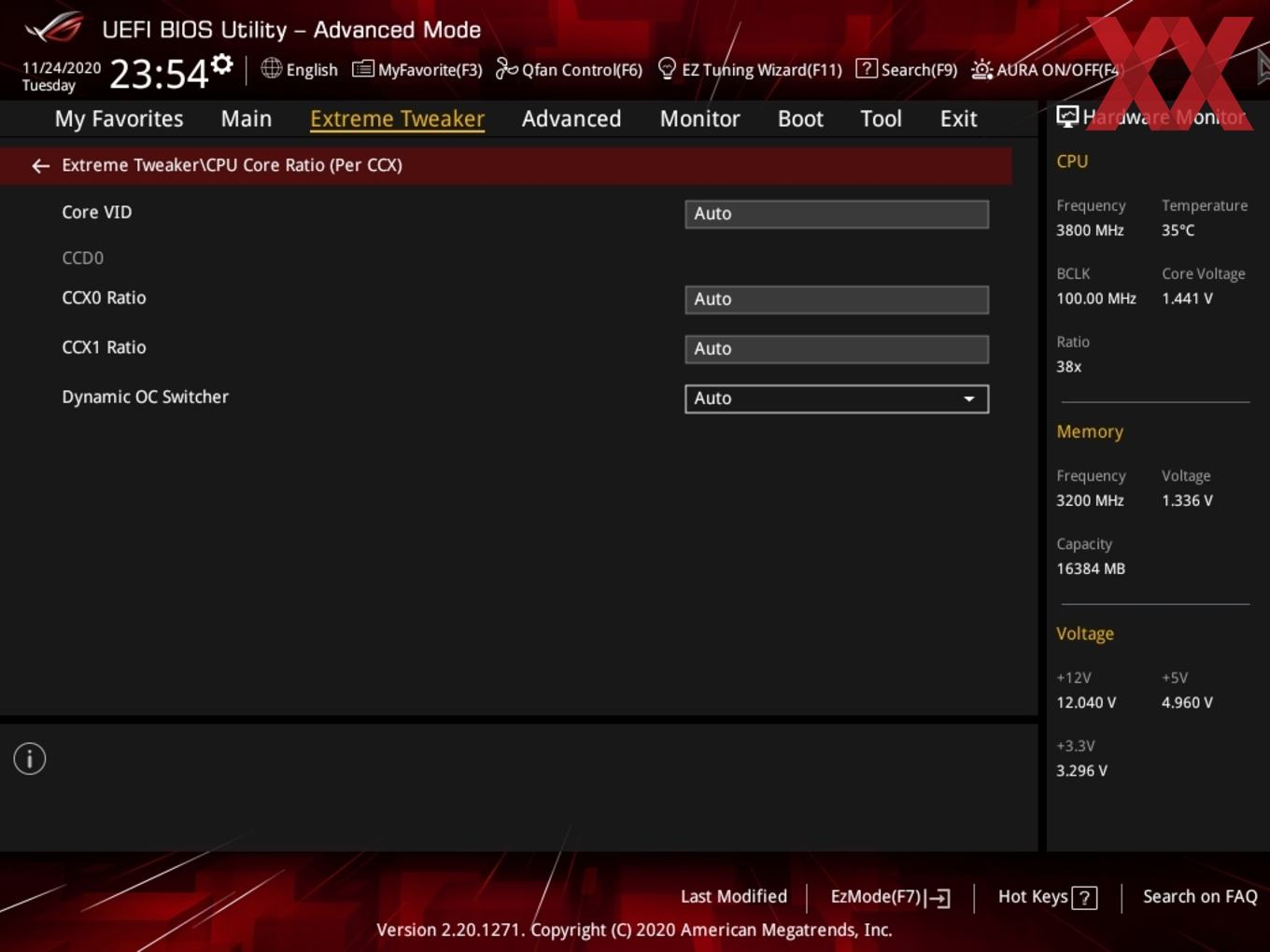
Task: Go to the Boot tab
Action: pyautogui.click(x=800, y=119)
